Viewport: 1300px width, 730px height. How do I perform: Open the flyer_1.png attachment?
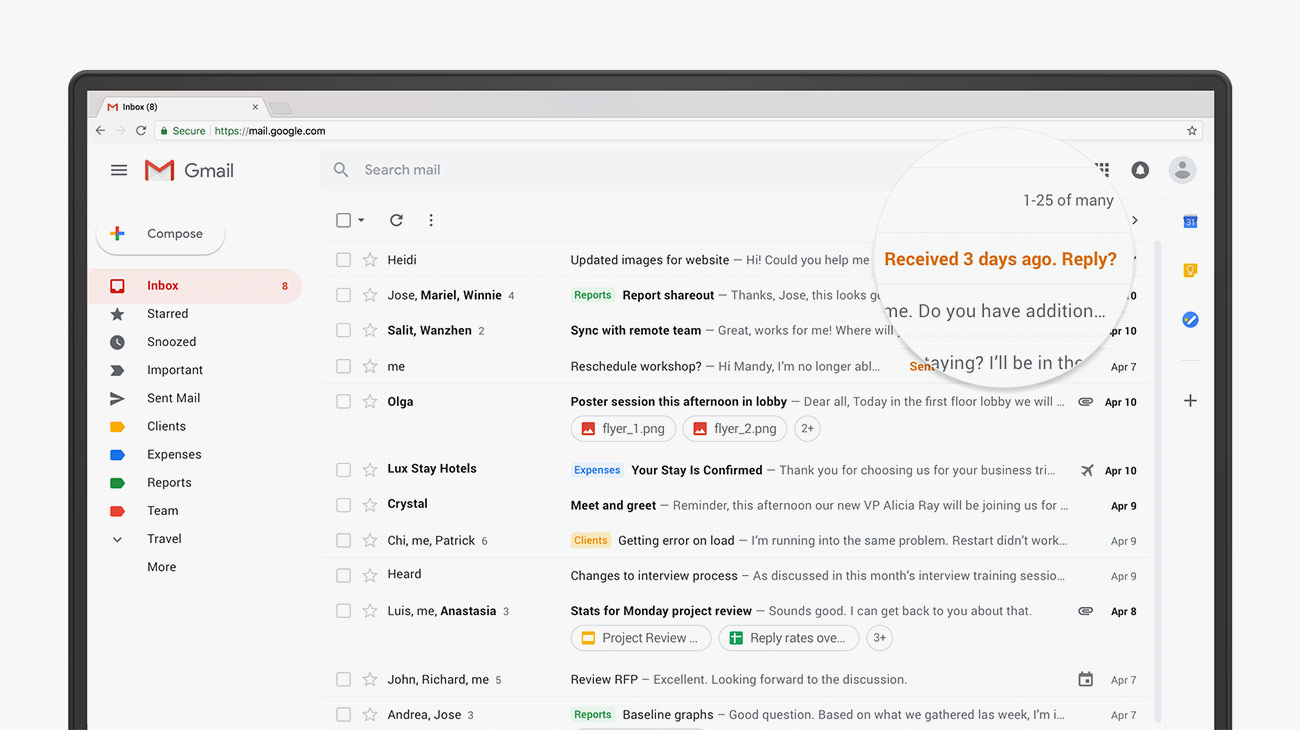click(x=623, y=429)
